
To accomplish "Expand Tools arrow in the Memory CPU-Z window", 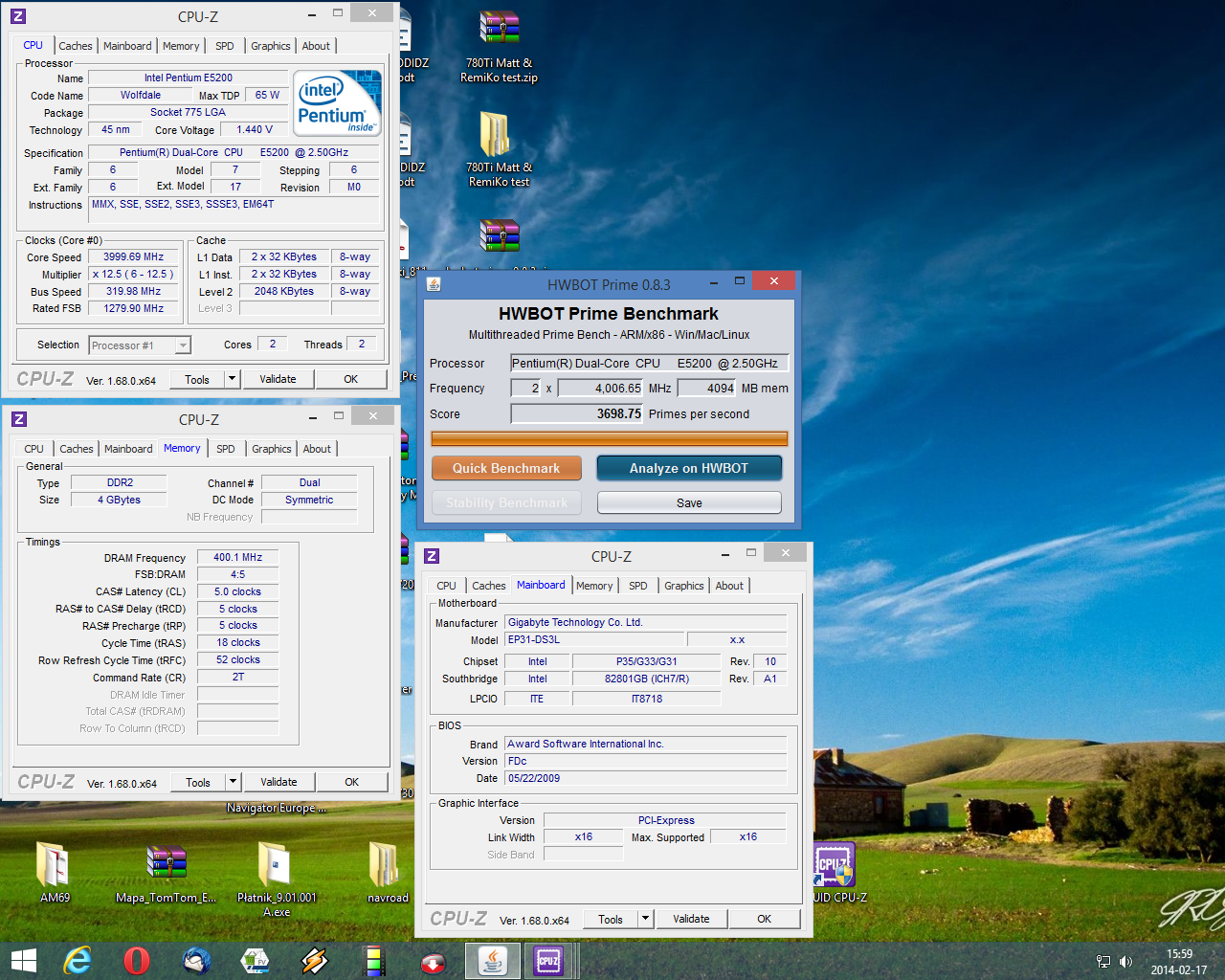I will pyautogui.click(x=232, y=782).
